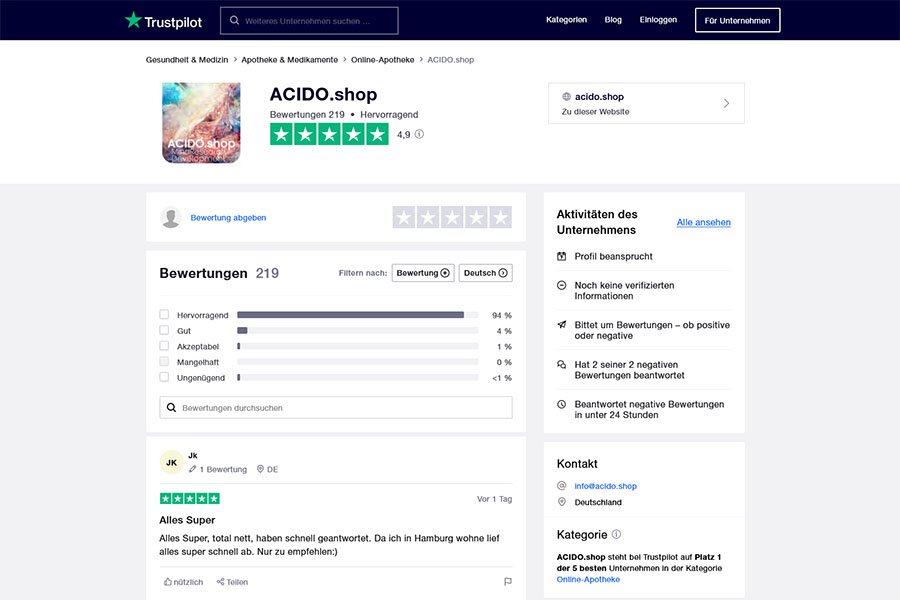Click the chat bubbles icon for negativen Bewertungen beantwortet
This screenshot has width=900, height=600.
pyautogui.click(x=562, y=365)
